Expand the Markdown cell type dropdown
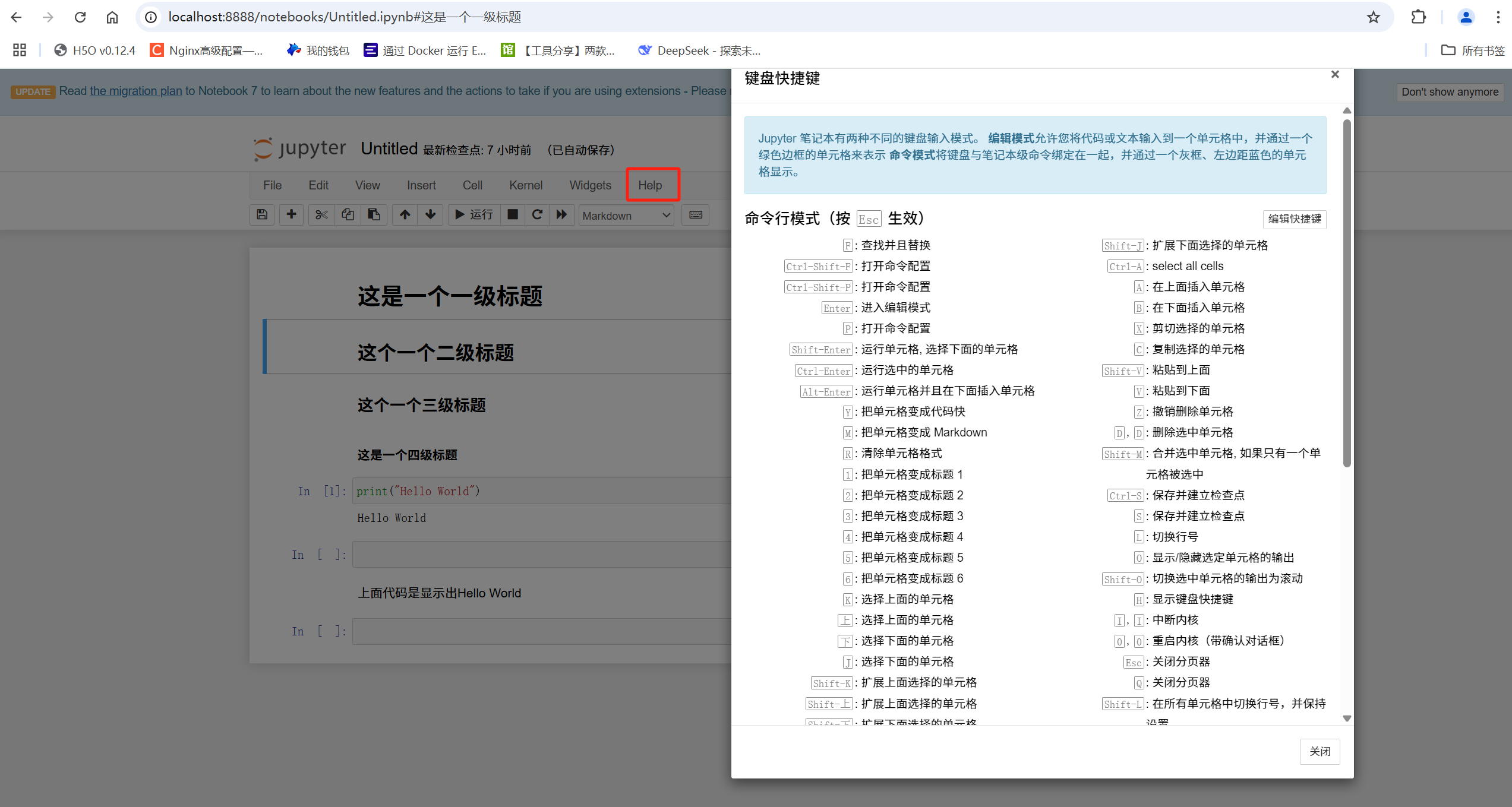Screen dimensions: 1512x807 coord(626,216)
